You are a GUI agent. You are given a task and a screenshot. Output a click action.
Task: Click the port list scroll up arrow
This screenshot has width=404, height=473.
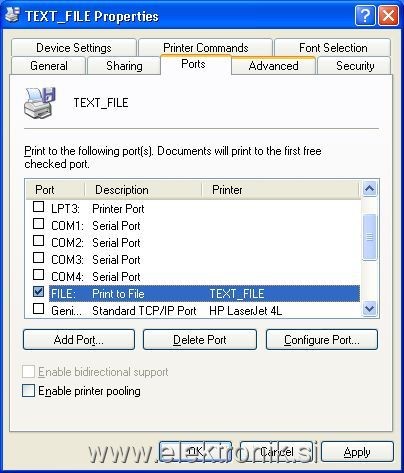click(369, 189)
